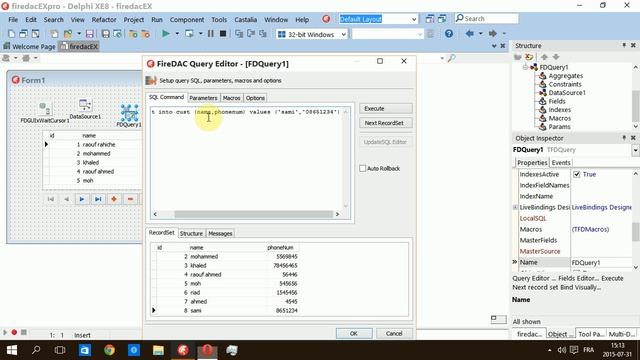This screenshot has width=640, height=360.
Task: Click the Structure panel move down arrow
Action: [556, 57]
